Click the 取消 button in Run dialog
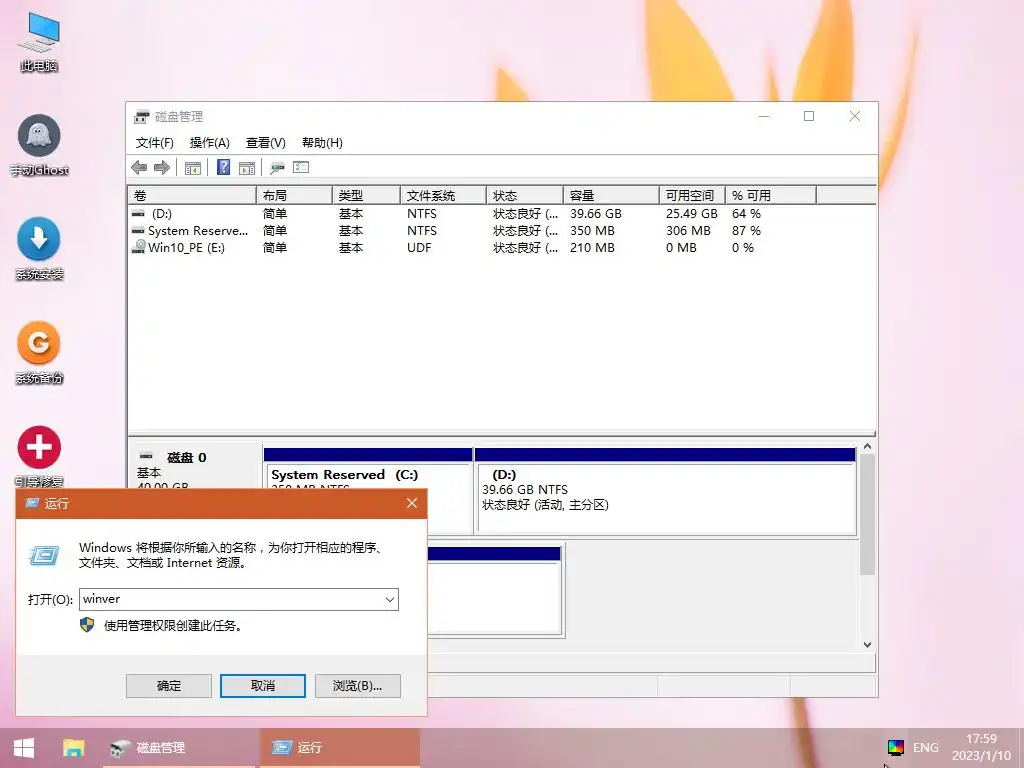The height and width of the screenshot is (768, 1024). point(263,686)
